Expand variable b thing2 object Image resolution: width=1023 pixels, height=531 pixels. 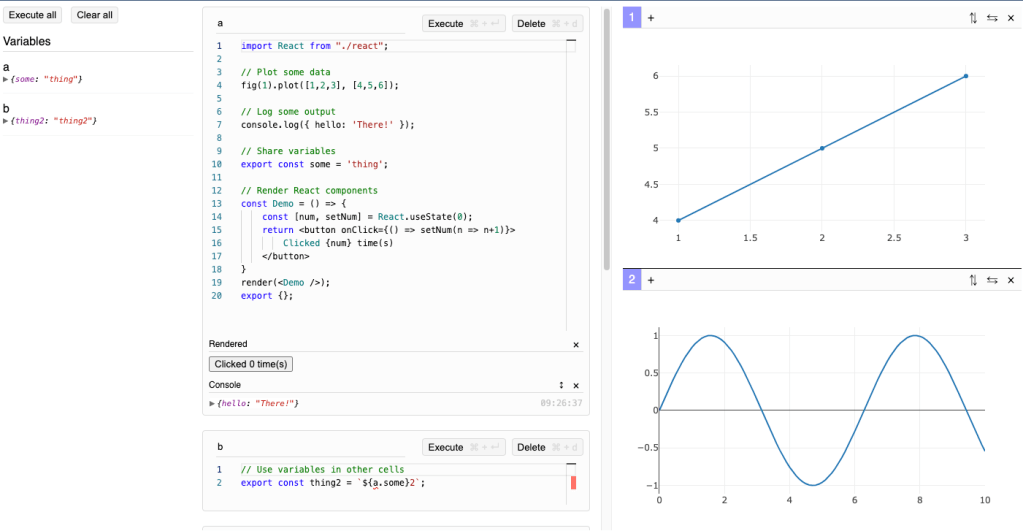pos(6,121)
